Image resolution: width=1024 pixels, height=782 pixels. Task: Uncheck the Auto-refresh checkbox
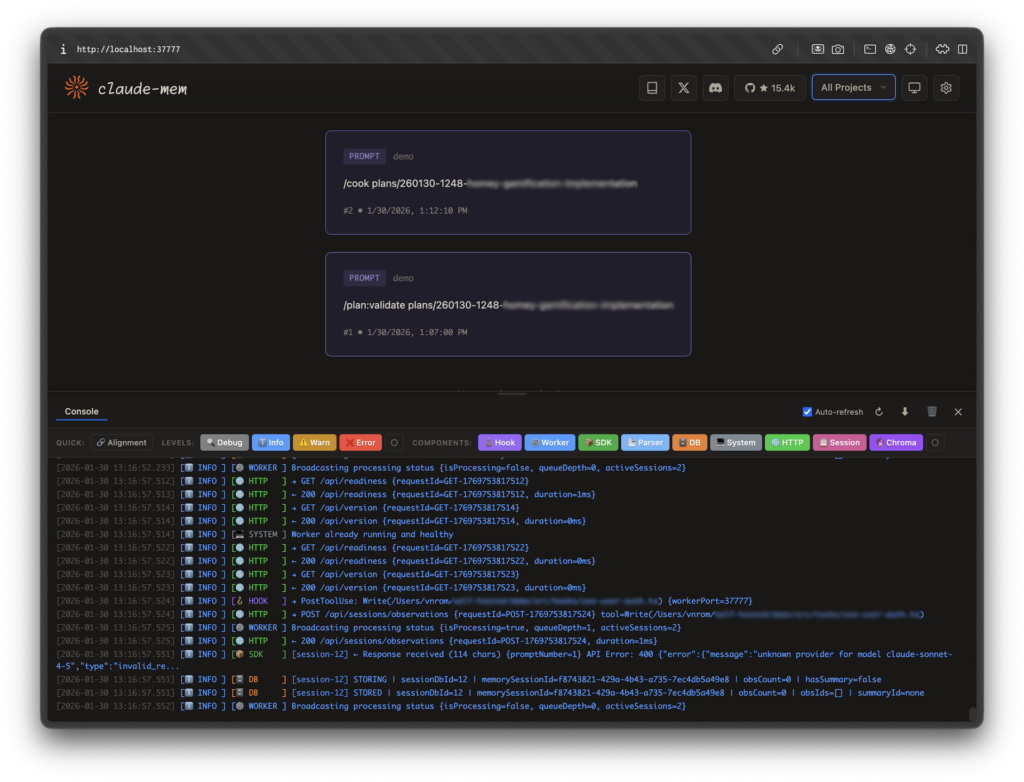click(808, 412)
